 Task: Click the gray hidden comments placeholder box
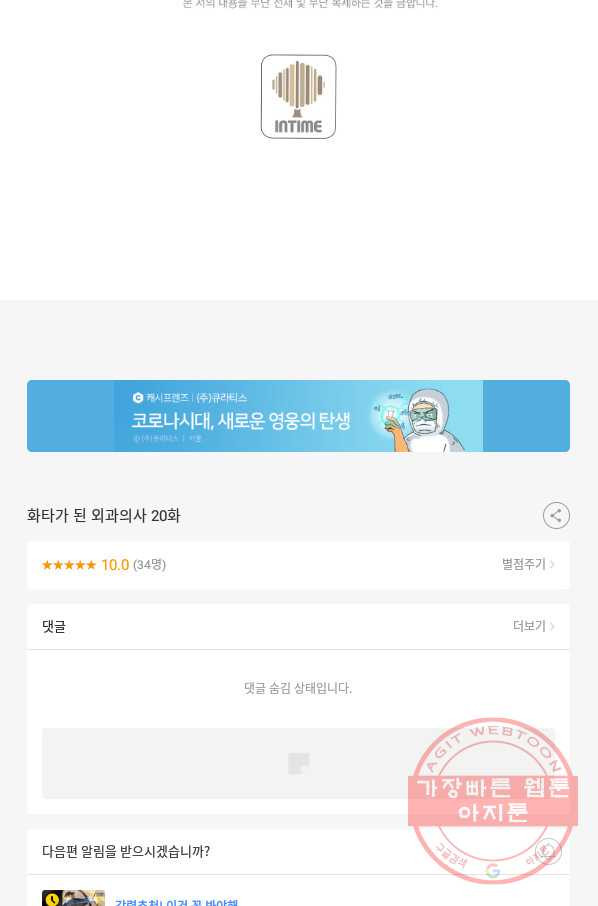click(x=298, y=763)
